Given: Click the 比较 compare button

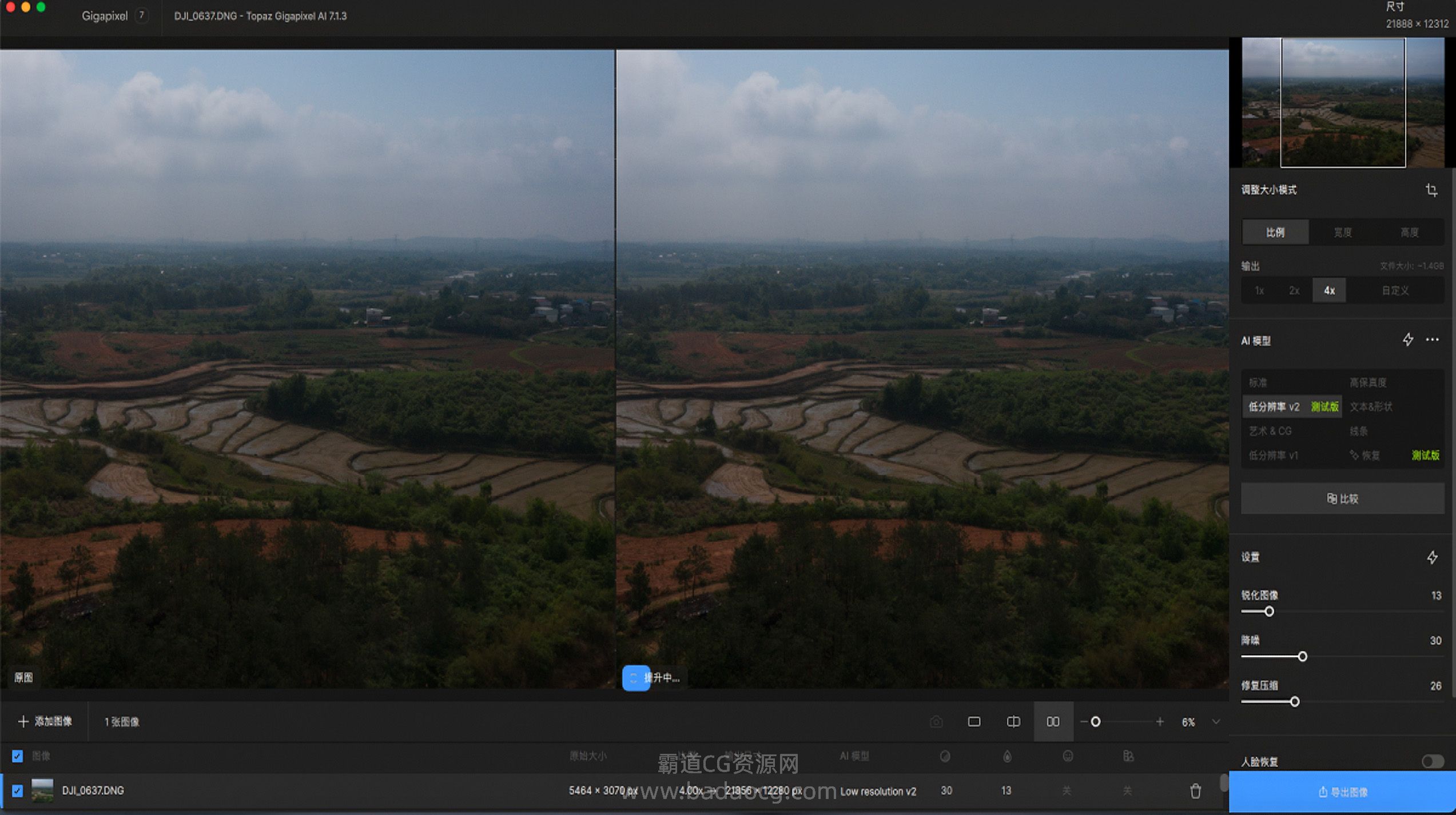Looking at the screenshot, I should click(x=1342, y=498).
